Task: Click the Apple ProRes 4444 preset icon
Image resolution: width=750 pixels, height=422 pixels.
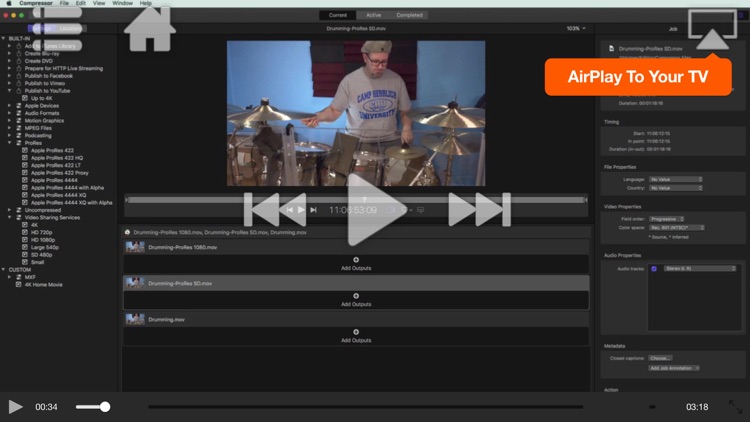Action: [25, 180]
